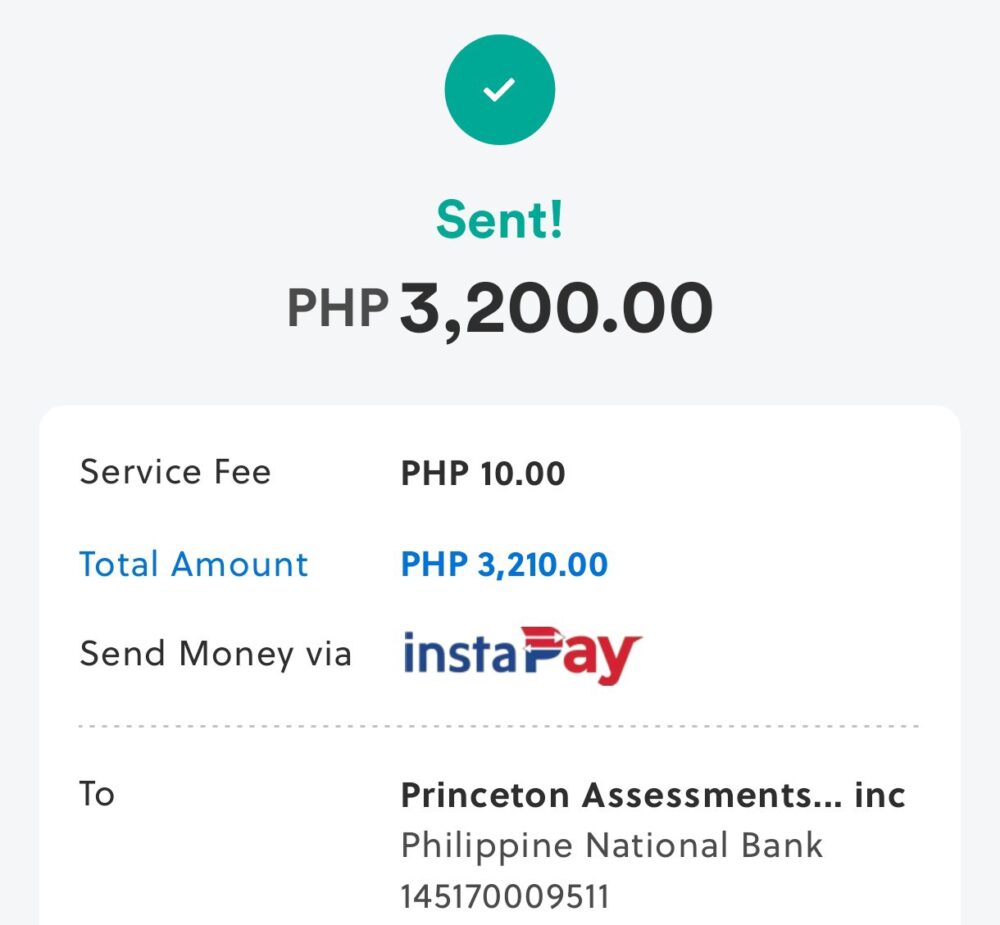Viewport: 1000px width, 925px height.
Task: Select the Philippine National Bank text
Action: (x=611, y=845)
